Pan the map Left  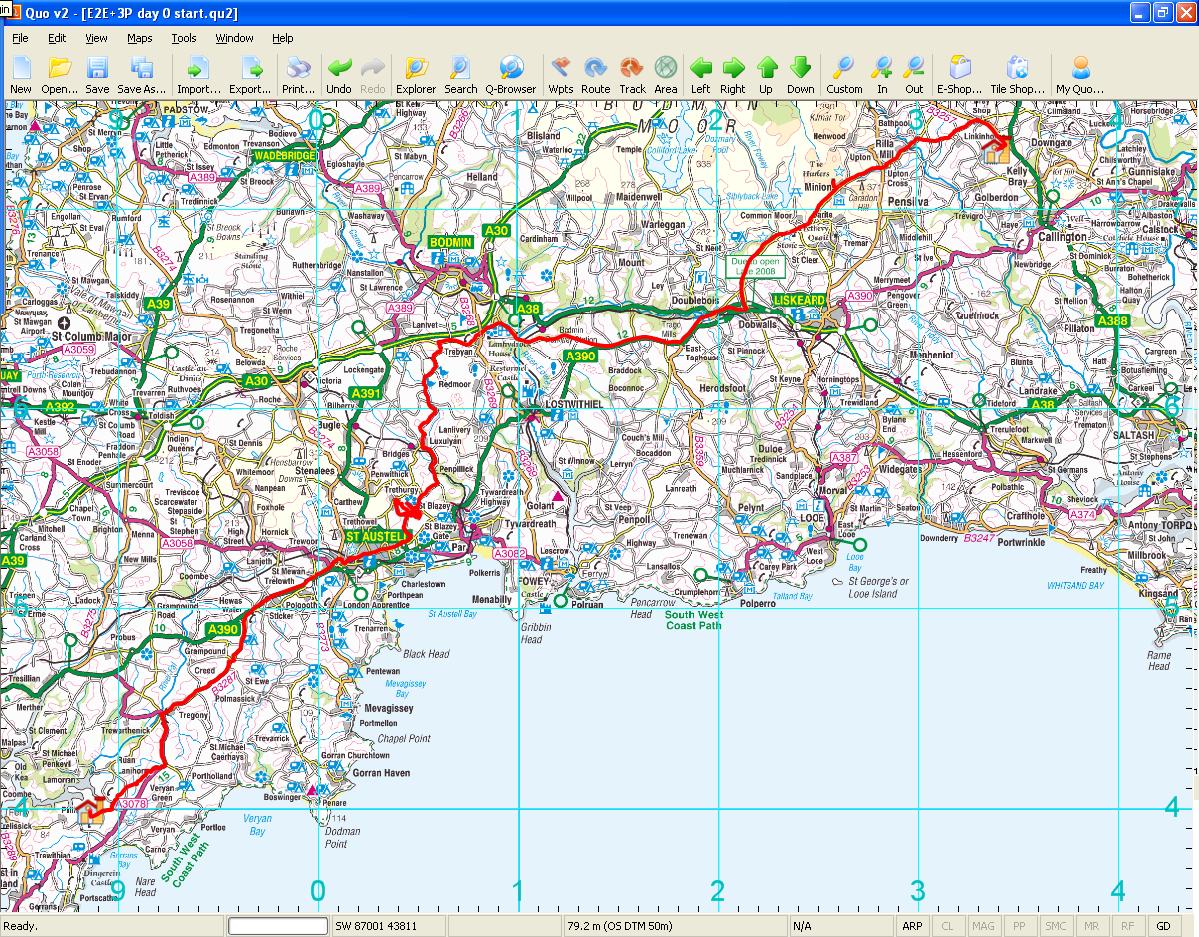700,75
